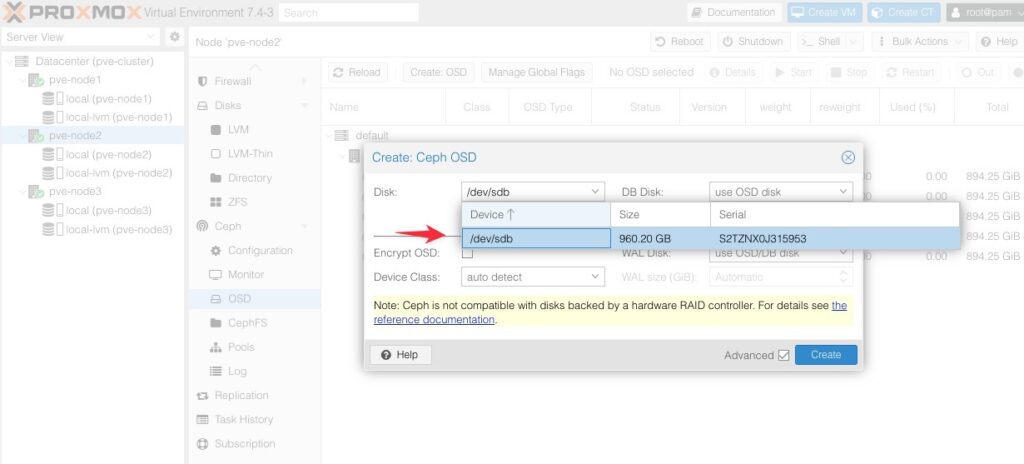Sort disk list by Device column header
The height and width of the screenshot is (464, 1024).
(536, 214)
